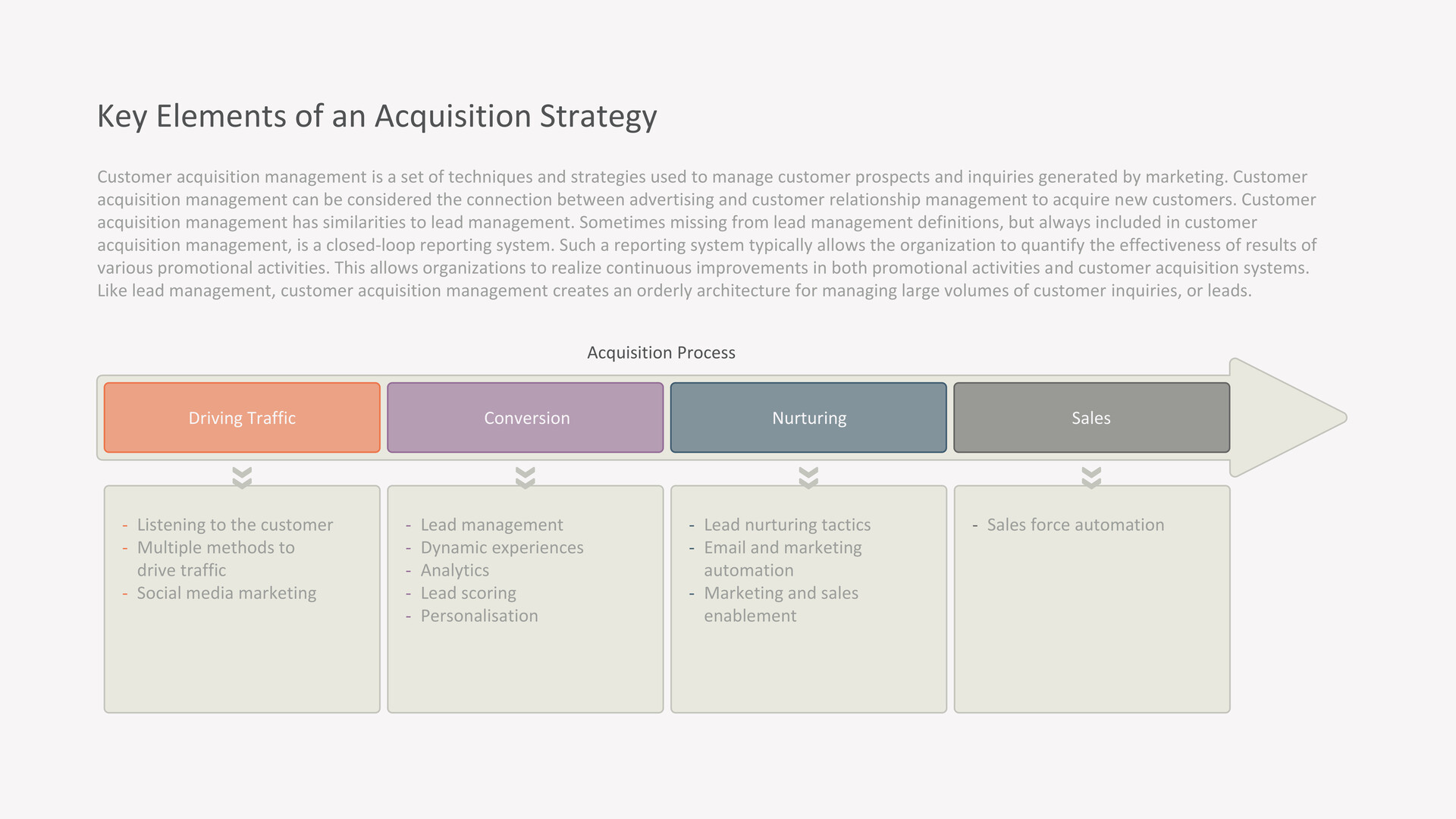Click the chevron under Nurturing
The image size is (1456, 819).
tap(808, 478)
